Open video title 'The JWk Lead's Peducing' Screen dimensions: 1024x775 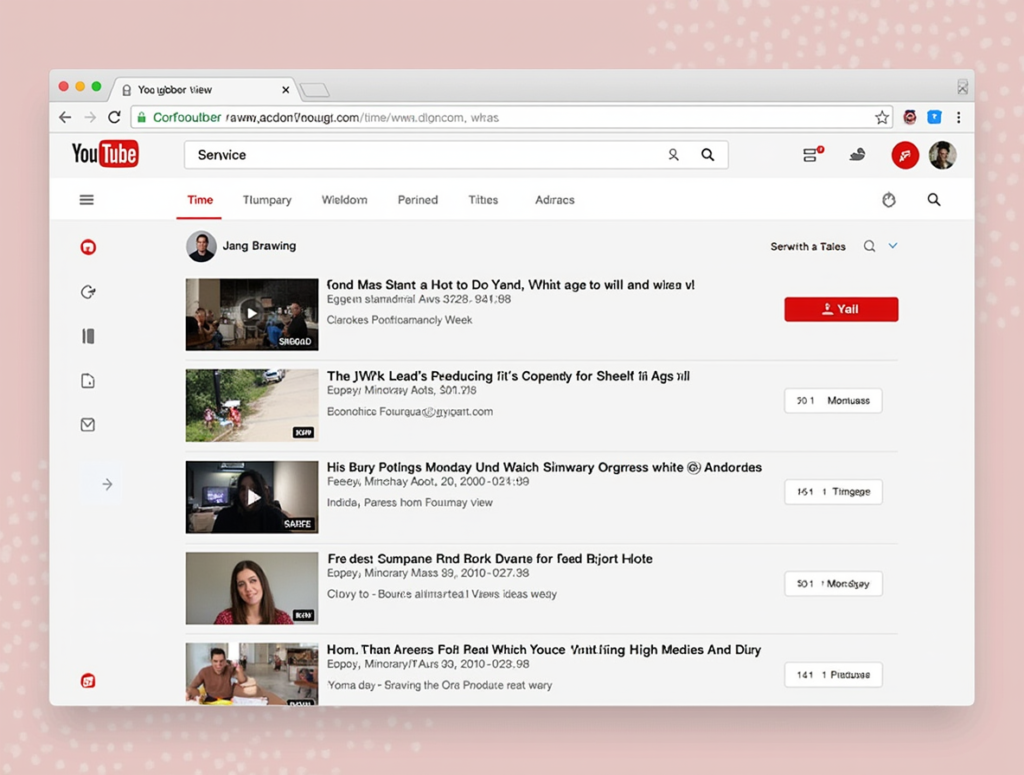coord(508,376)
